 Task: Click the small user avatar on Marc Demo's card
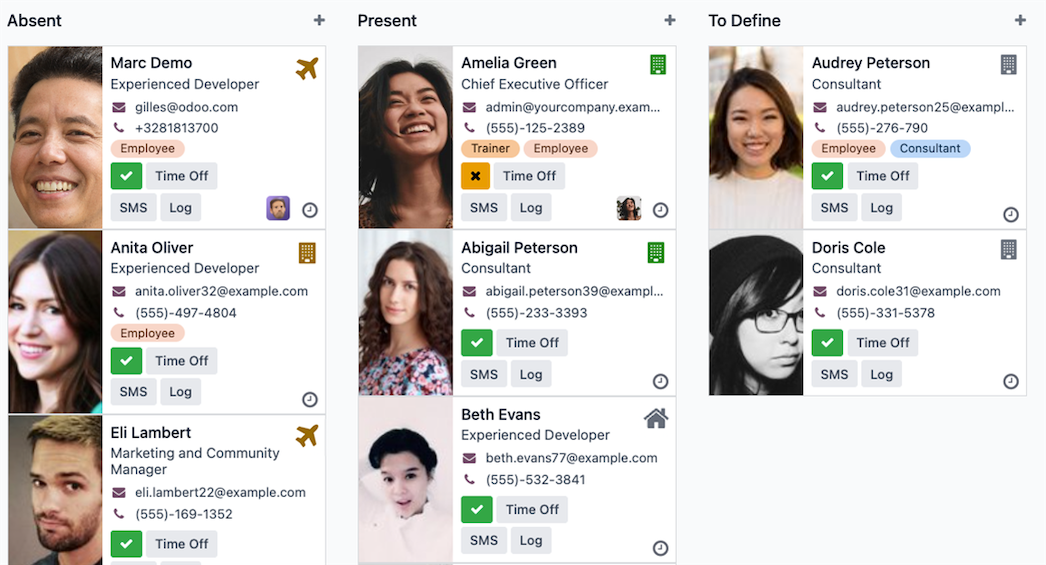(x=278, y=208)
